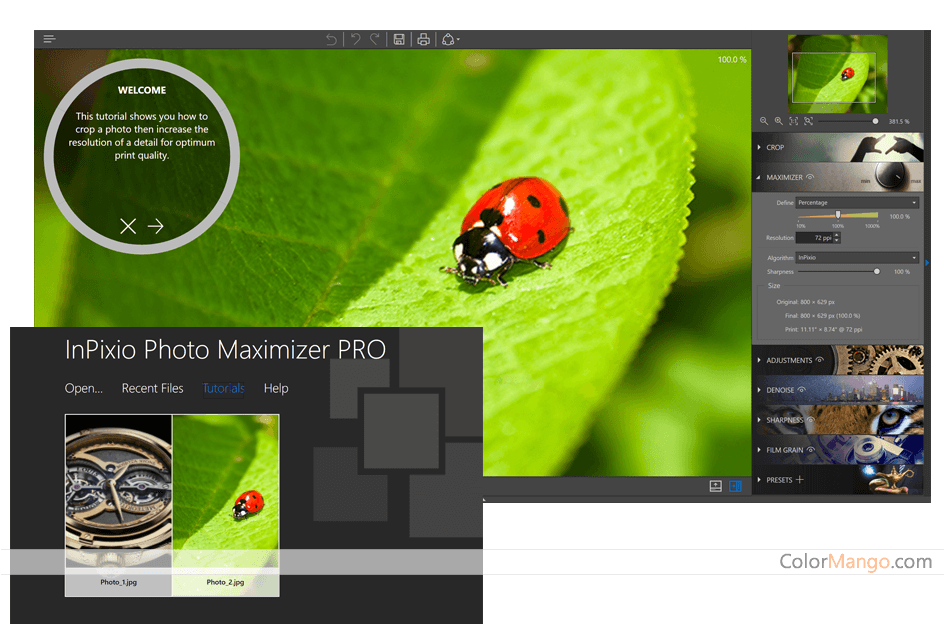Open the hamburger menu icon
This screenshot has height=633, width=944.
coord(49,39)
